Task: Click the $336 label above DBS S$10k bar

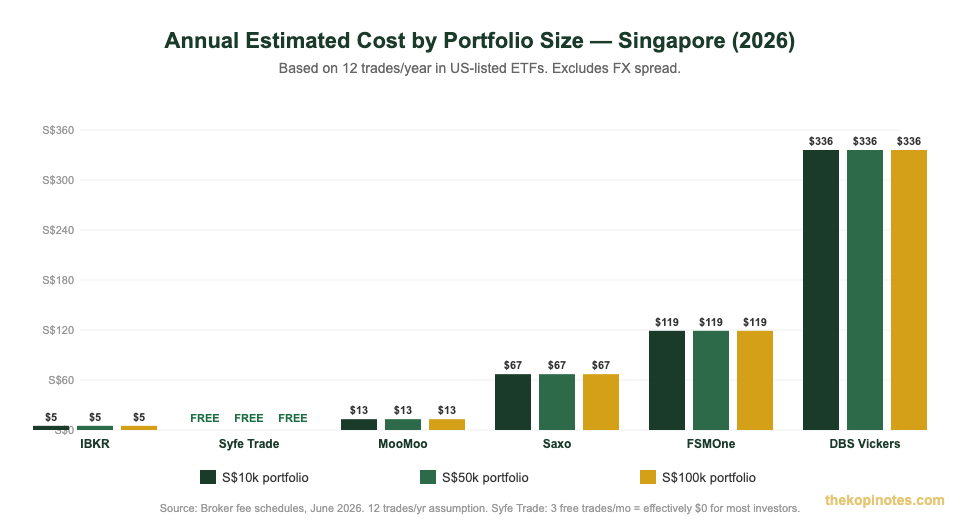Action: pos(821,141)
